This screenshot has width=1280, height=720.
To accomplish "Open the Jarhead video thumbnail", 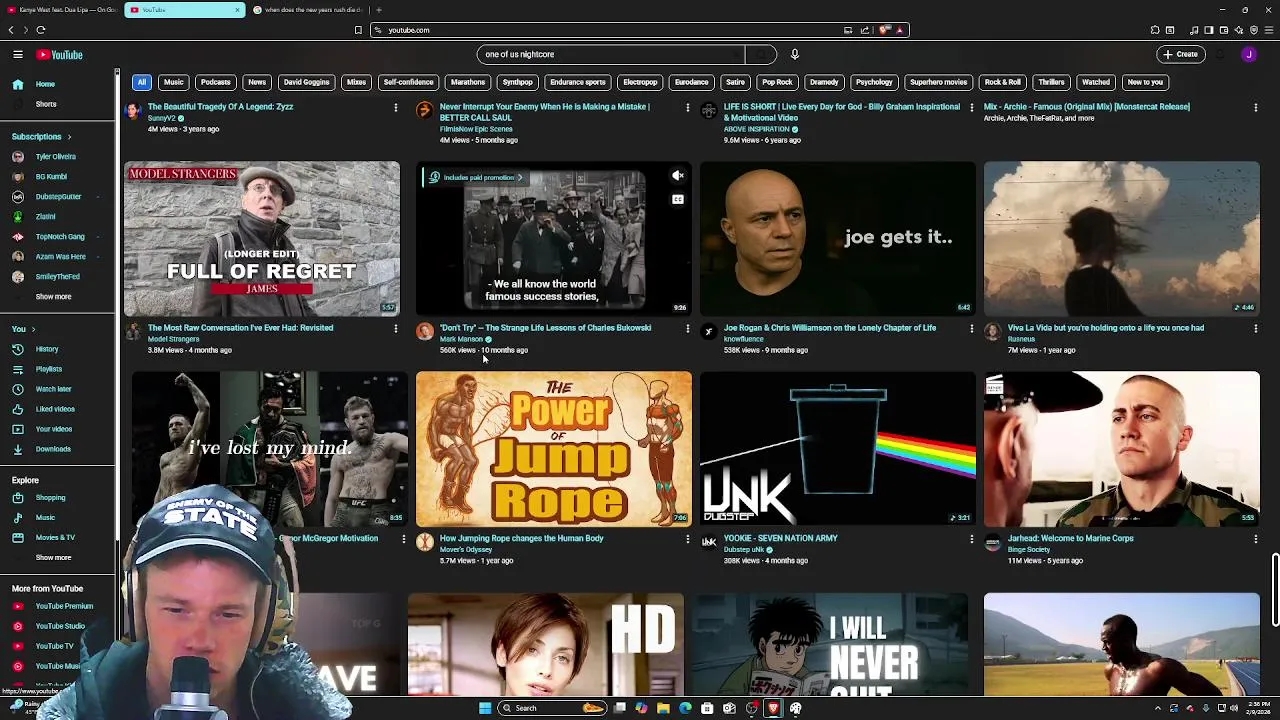I will click(1122, 449).
